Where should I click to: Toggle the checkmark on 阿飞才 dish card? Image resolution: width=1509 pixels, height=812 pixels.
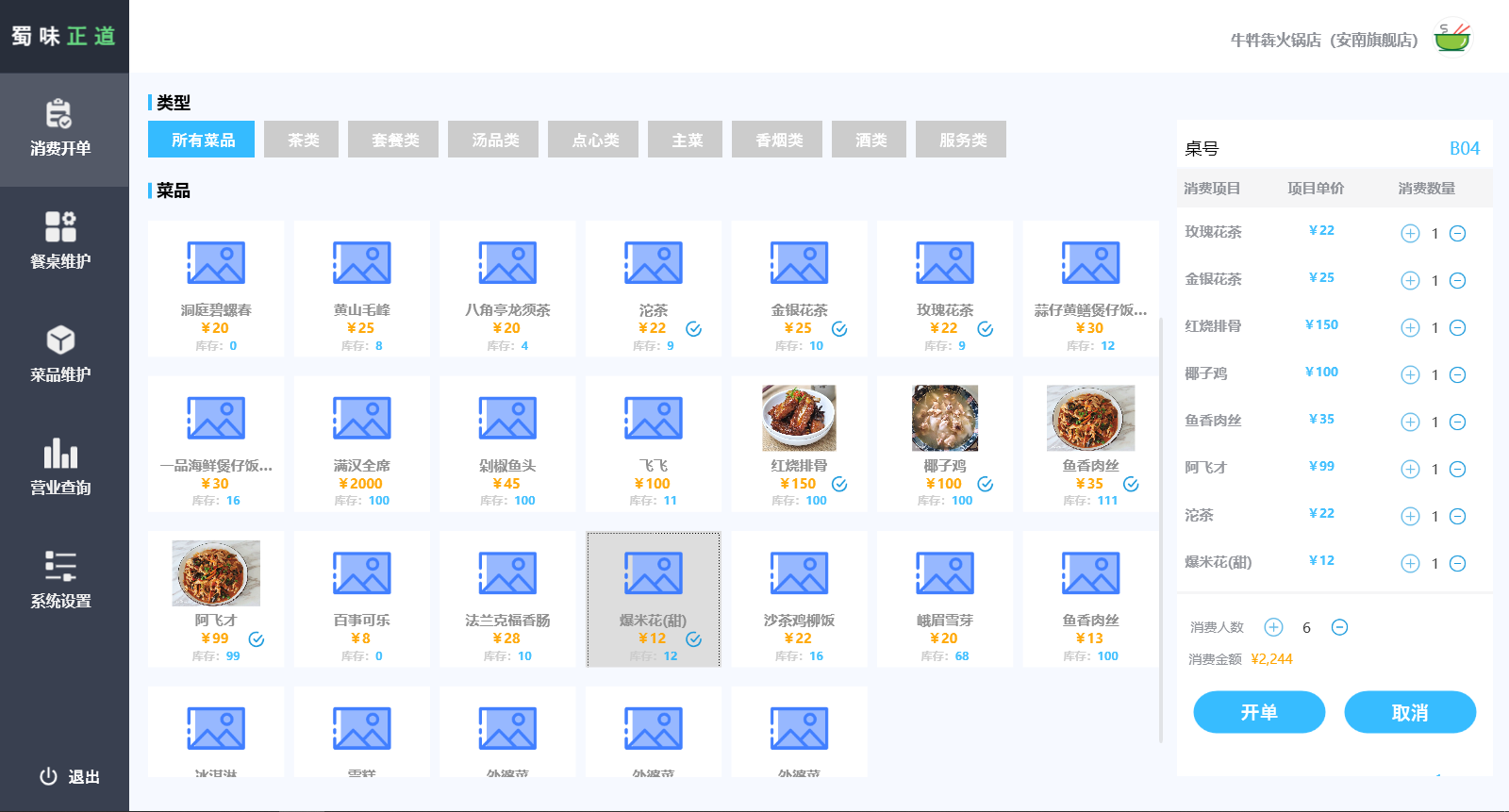(256, 639)
